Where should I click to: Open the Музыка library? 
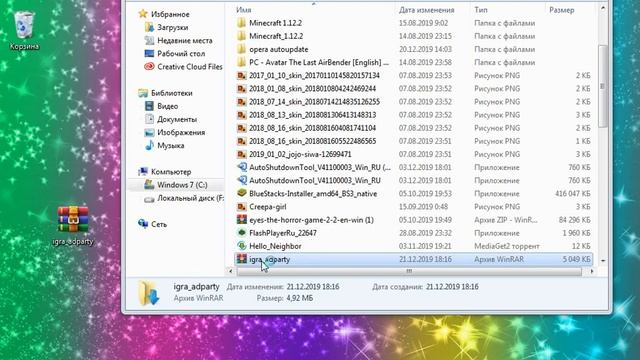170,145
